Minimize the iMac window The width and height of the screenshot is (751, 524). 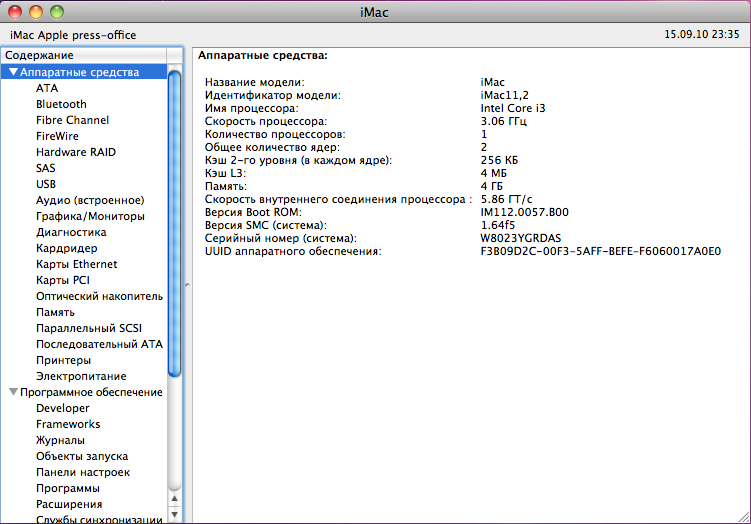pyautogui.click(x=36, y=11)
